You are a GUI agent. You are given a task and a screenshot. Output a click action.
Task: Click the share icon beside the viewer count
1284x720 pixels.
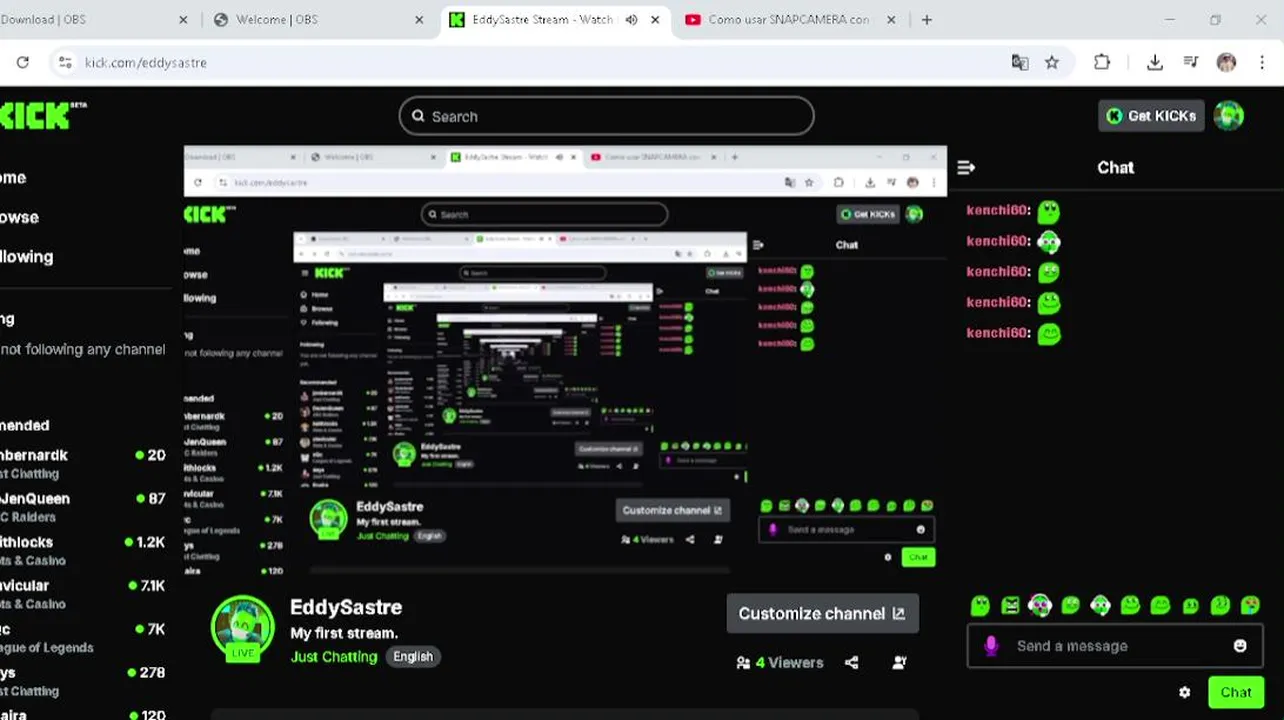pos(852,662)
